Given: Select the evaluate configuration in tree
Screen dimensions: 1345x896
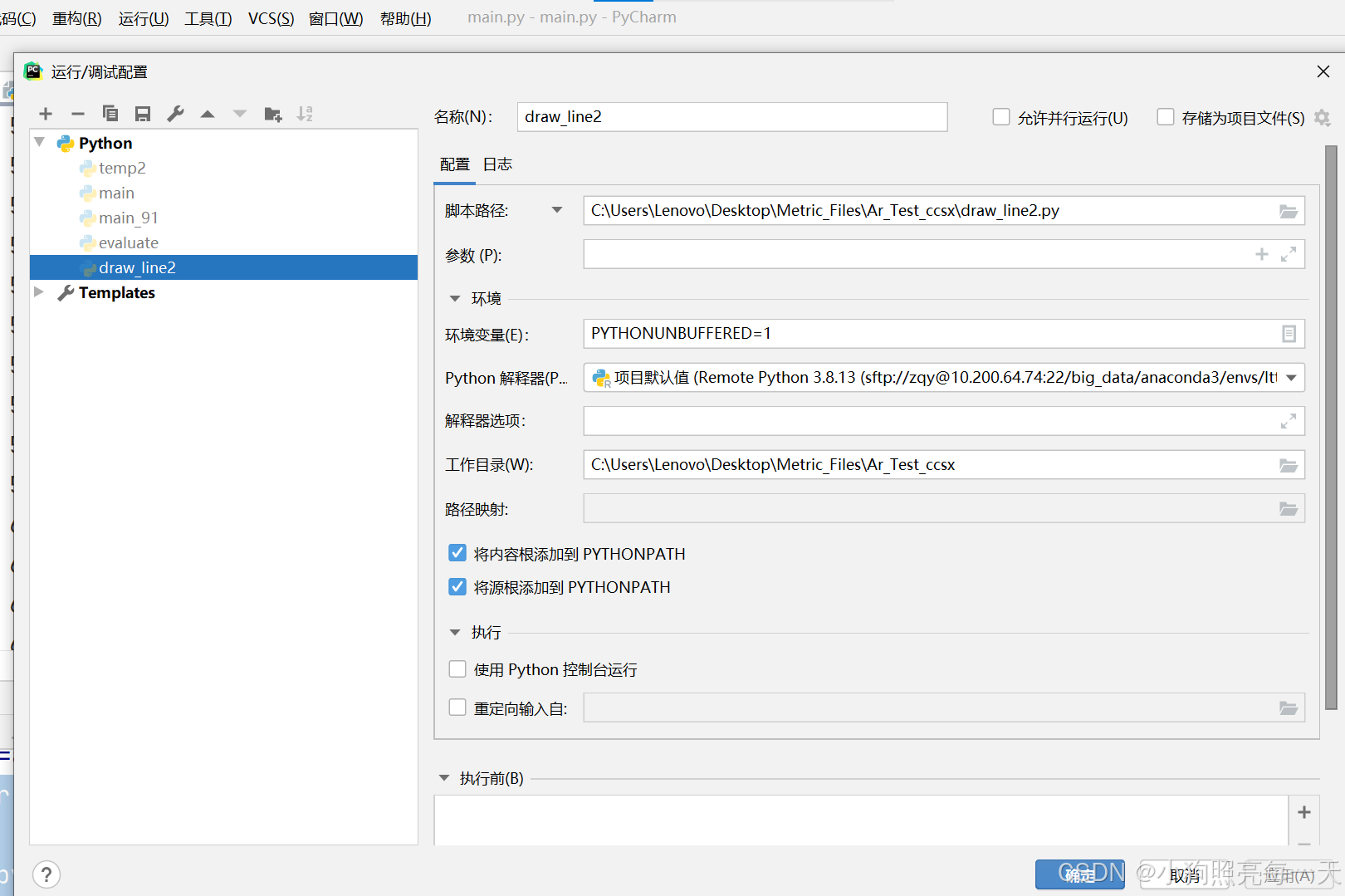Looking at the screenshot, I should 128,242.
